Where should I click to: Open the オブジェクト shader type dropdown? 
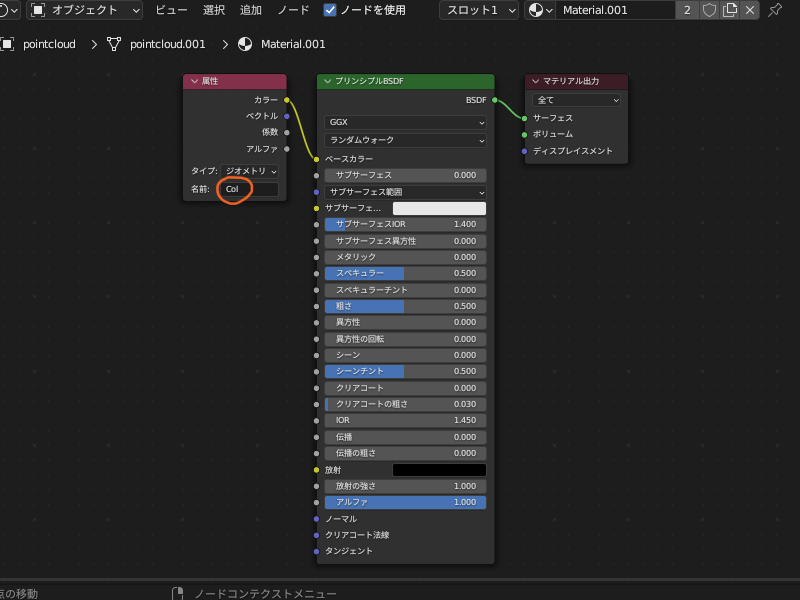point(85,10)
